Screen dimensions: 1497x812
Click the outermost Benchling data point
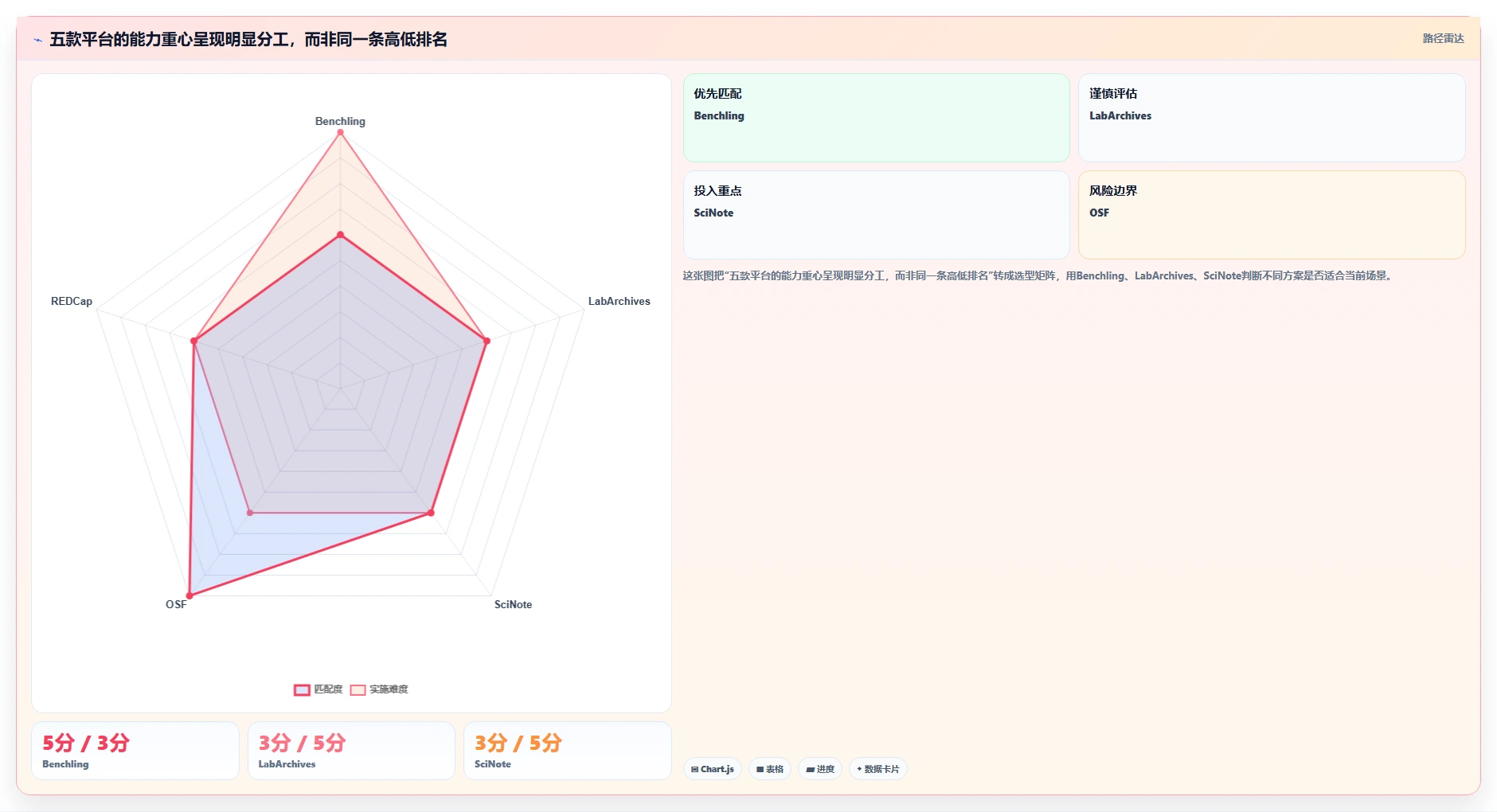click(x=340, y=132)
